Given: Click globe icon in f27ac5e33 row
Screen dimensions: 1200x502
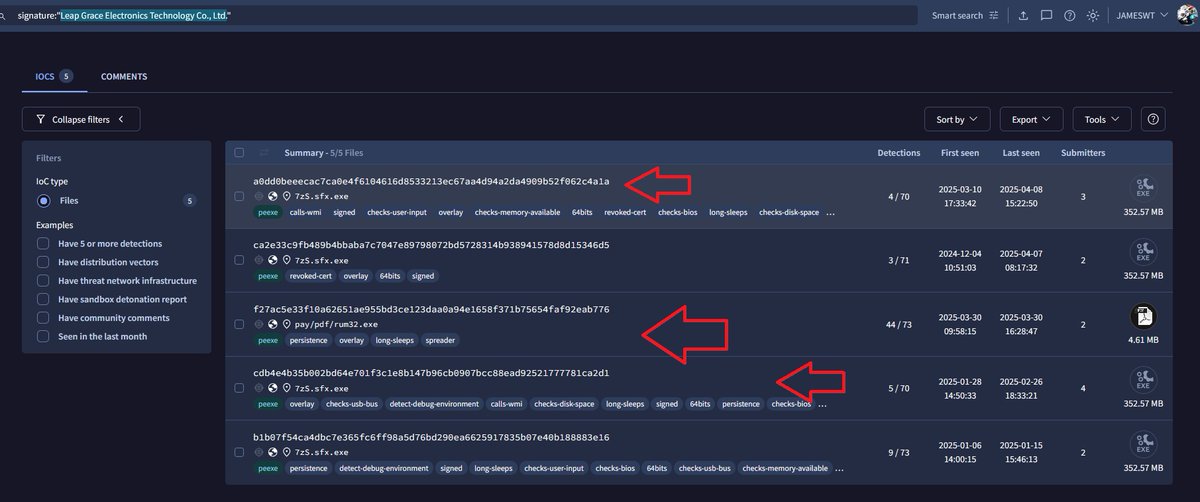Looking at the screenshot, I should 272,325.
